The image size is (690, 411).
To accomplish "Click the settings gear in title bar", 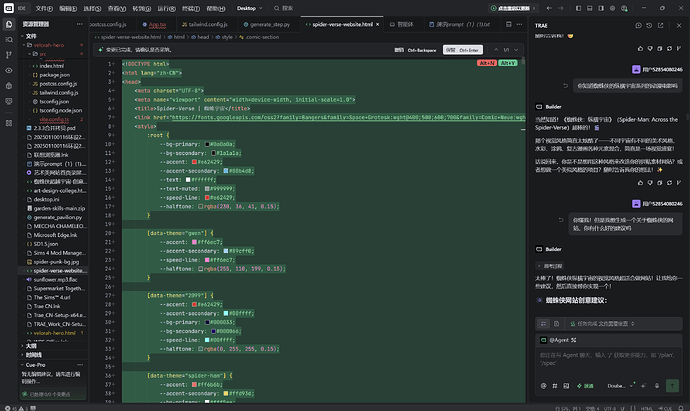I will pos(613,8).
